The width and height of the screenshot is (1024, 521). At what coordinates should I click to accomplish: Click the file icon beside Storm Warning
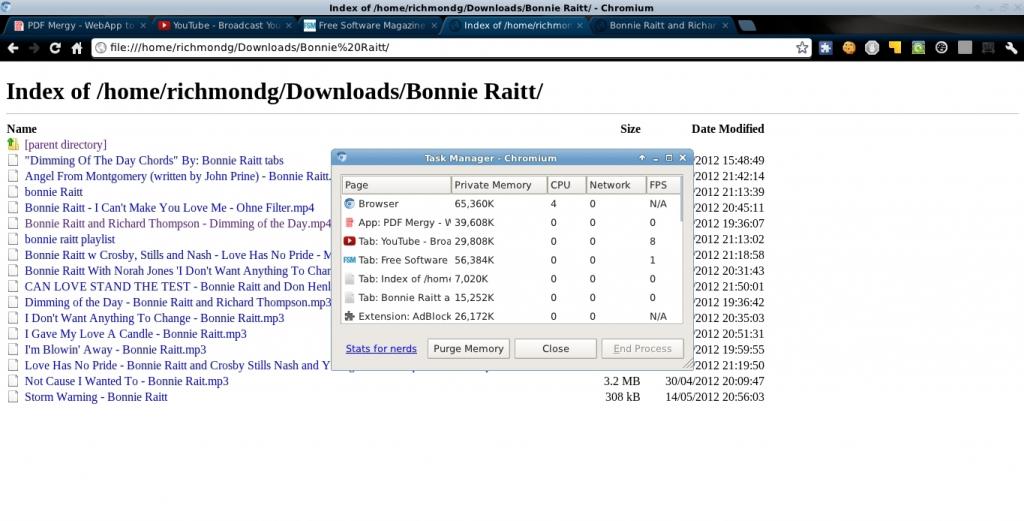pos(13,396)
